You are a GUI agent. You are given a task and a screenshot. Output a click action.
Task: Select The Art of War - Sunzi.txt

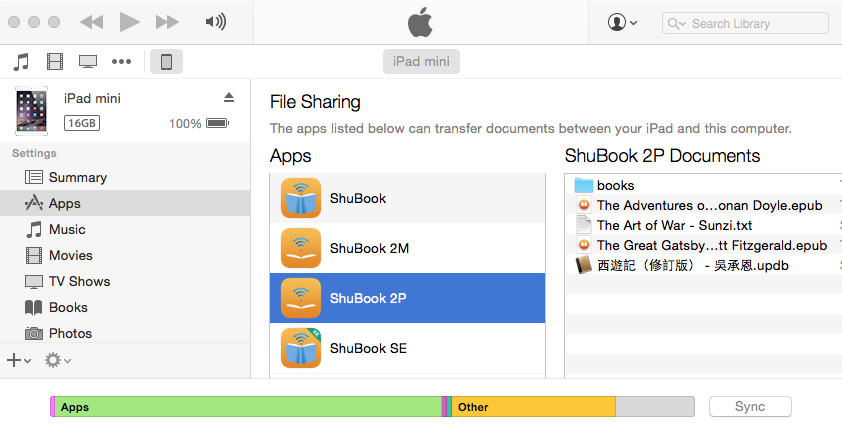point(703,225)
